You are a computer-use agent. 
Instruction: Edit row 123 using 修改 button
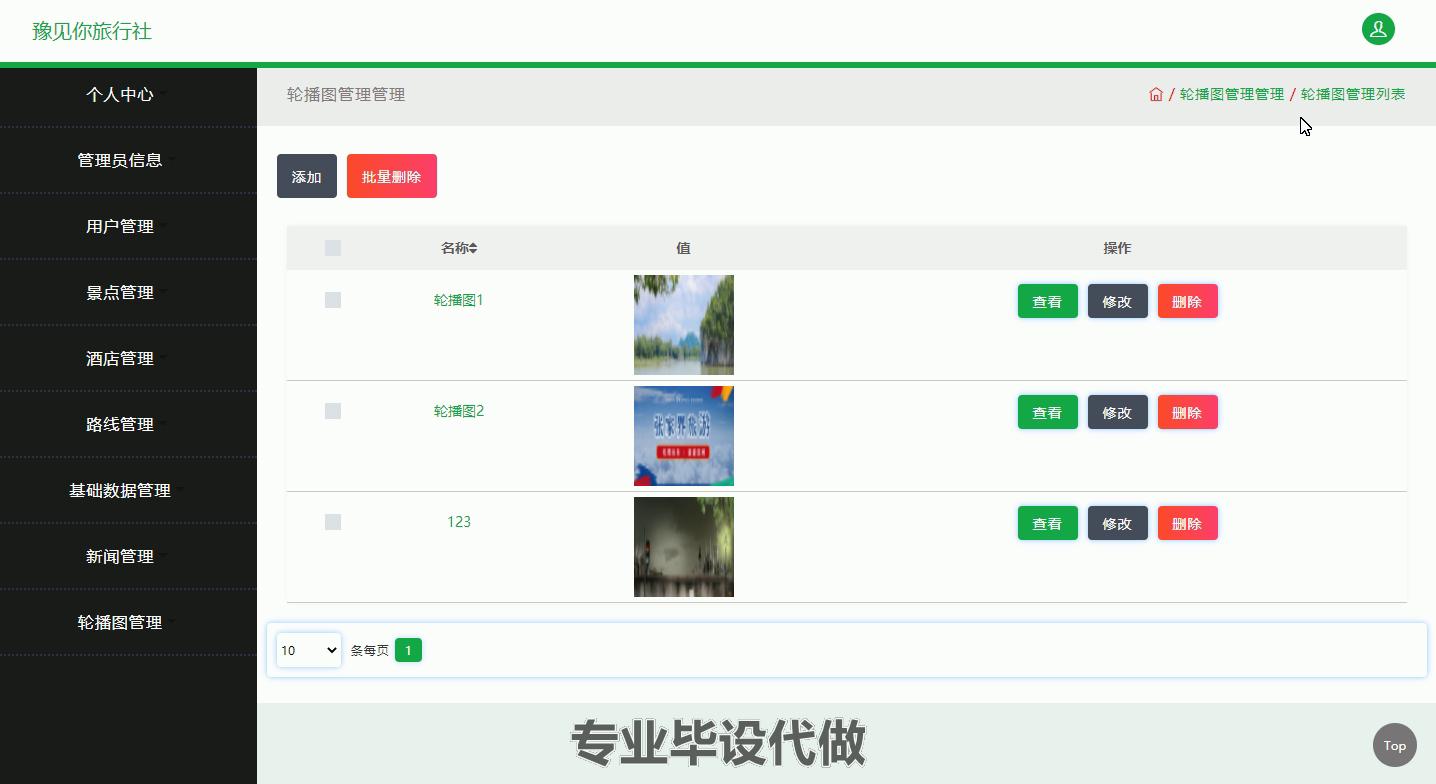click(1118, 523)
